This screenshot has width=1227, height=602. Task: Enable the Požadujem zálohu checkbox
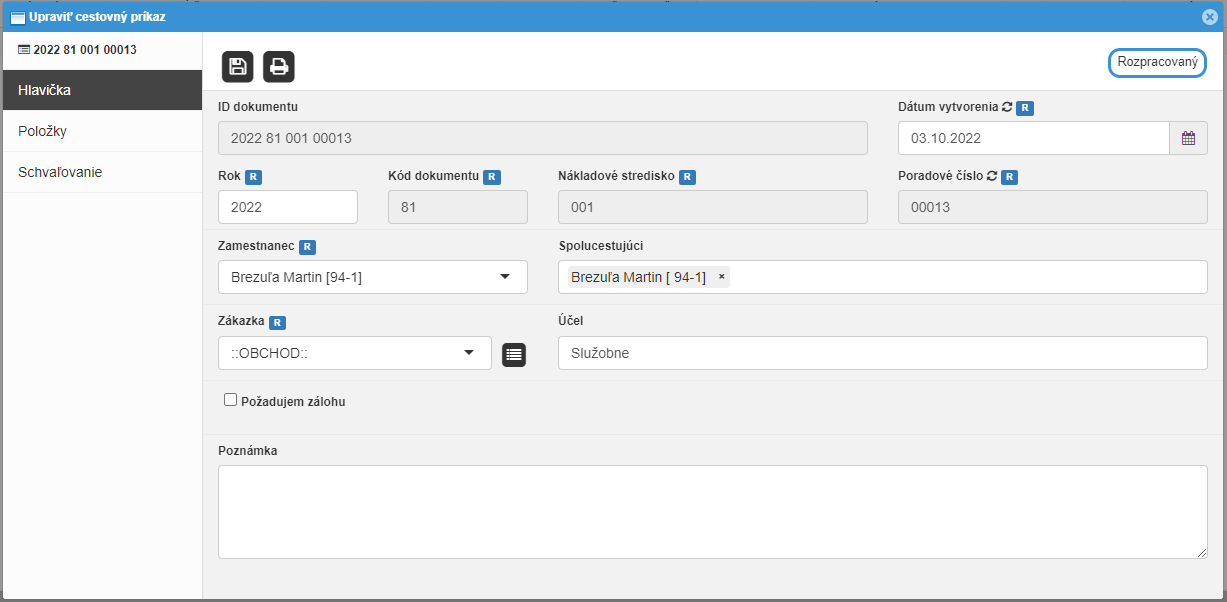click(x=231, y=400)
